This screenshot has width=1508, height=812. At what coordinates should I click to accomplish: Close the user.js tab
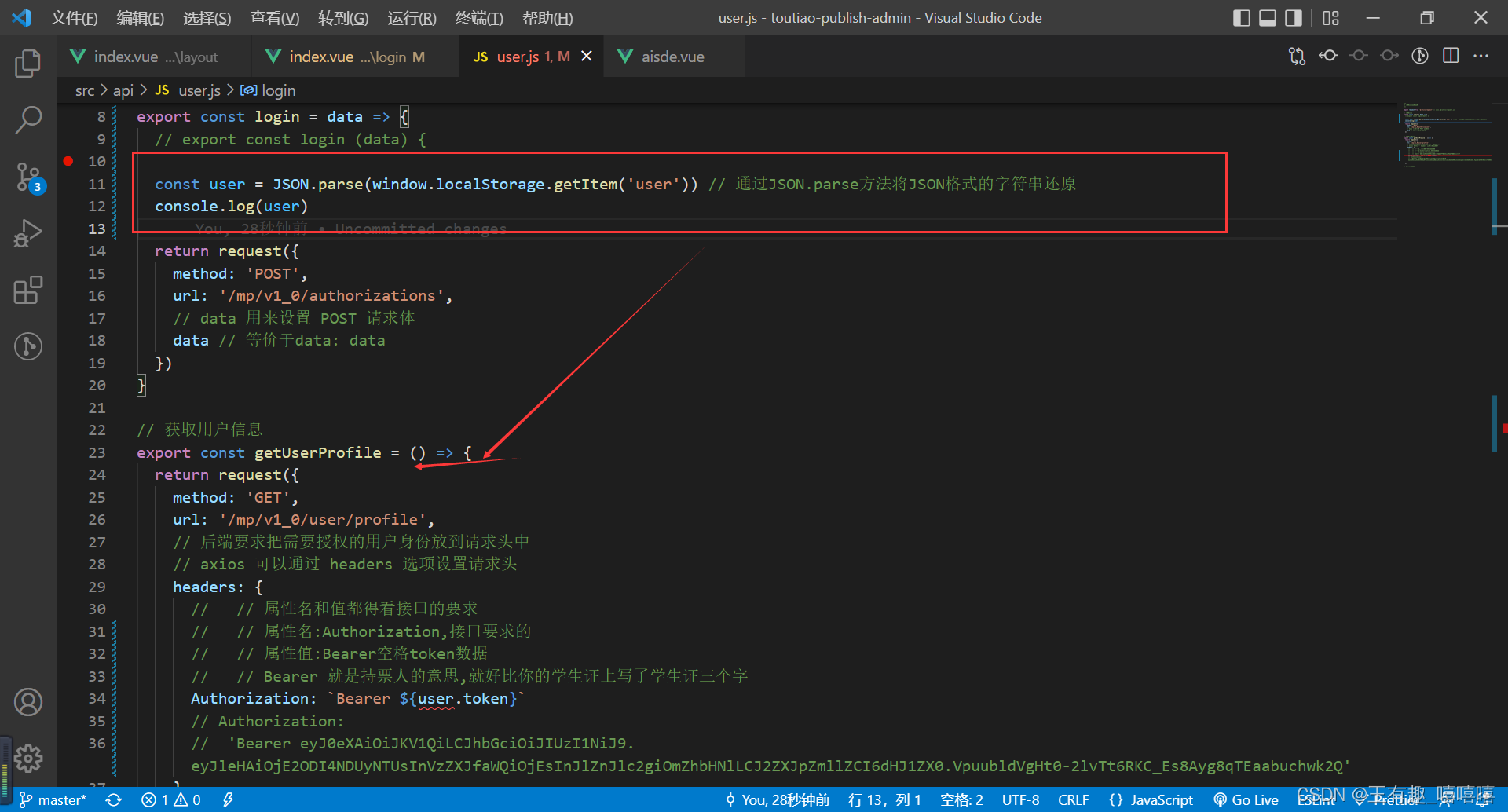click(x=587, y=57)
